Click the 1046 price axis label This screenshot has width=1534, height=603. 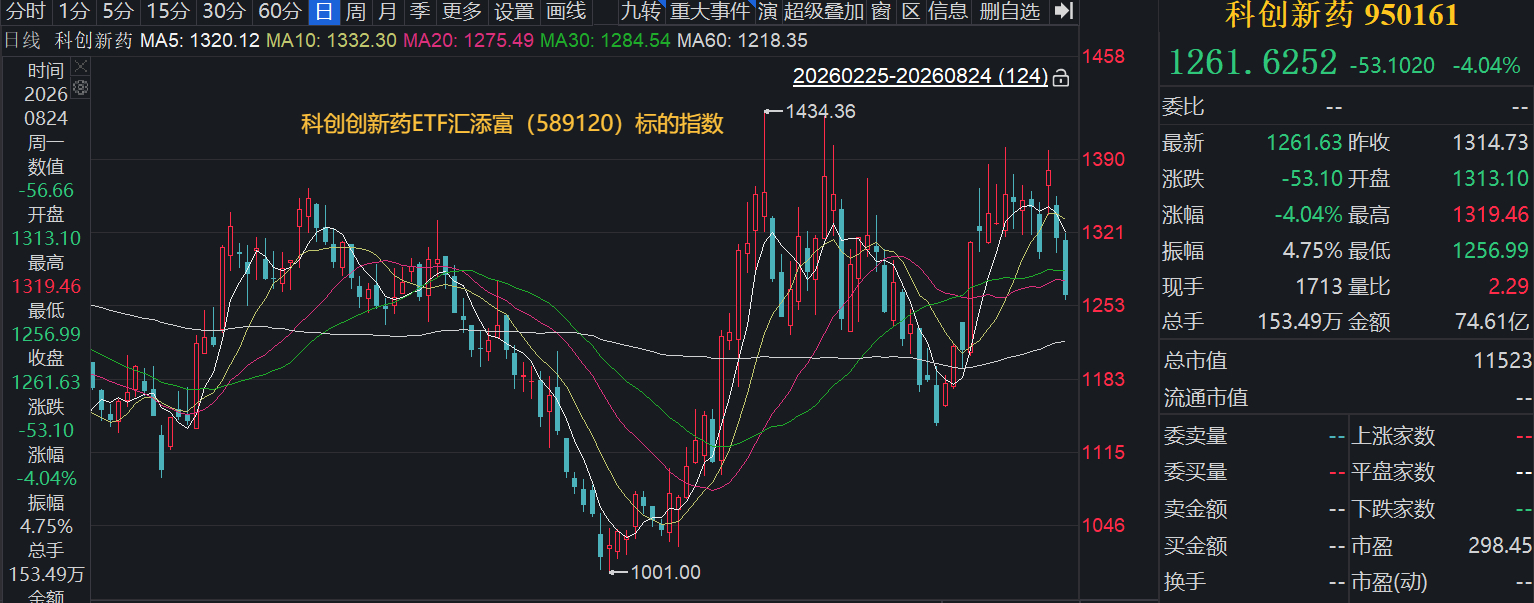[x=1104, y=525]
